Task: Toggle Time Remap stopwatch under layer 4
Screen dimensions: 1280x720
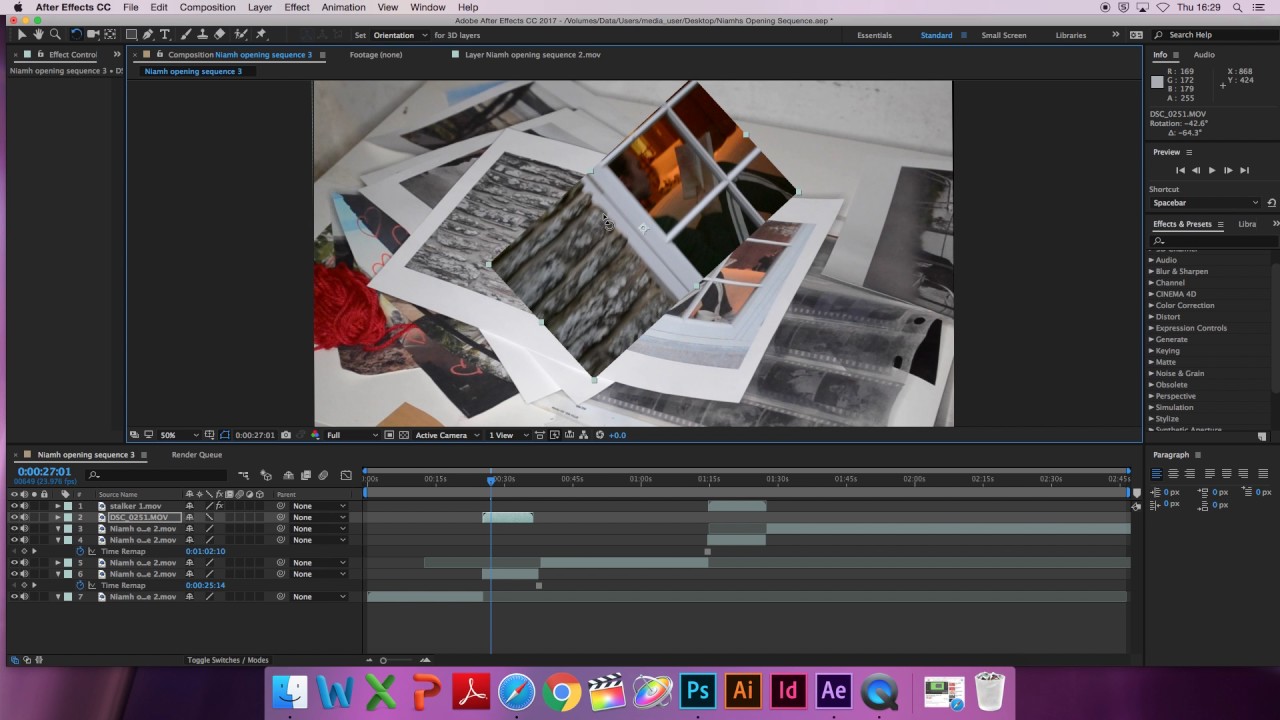Action: pyautogui.click(x=81, y=551)
